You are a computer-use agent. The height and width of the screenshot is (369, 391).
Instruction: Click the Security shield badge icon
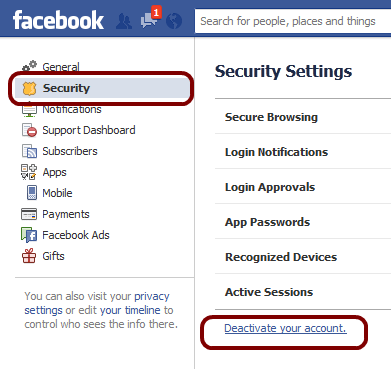tap(29, 88)
